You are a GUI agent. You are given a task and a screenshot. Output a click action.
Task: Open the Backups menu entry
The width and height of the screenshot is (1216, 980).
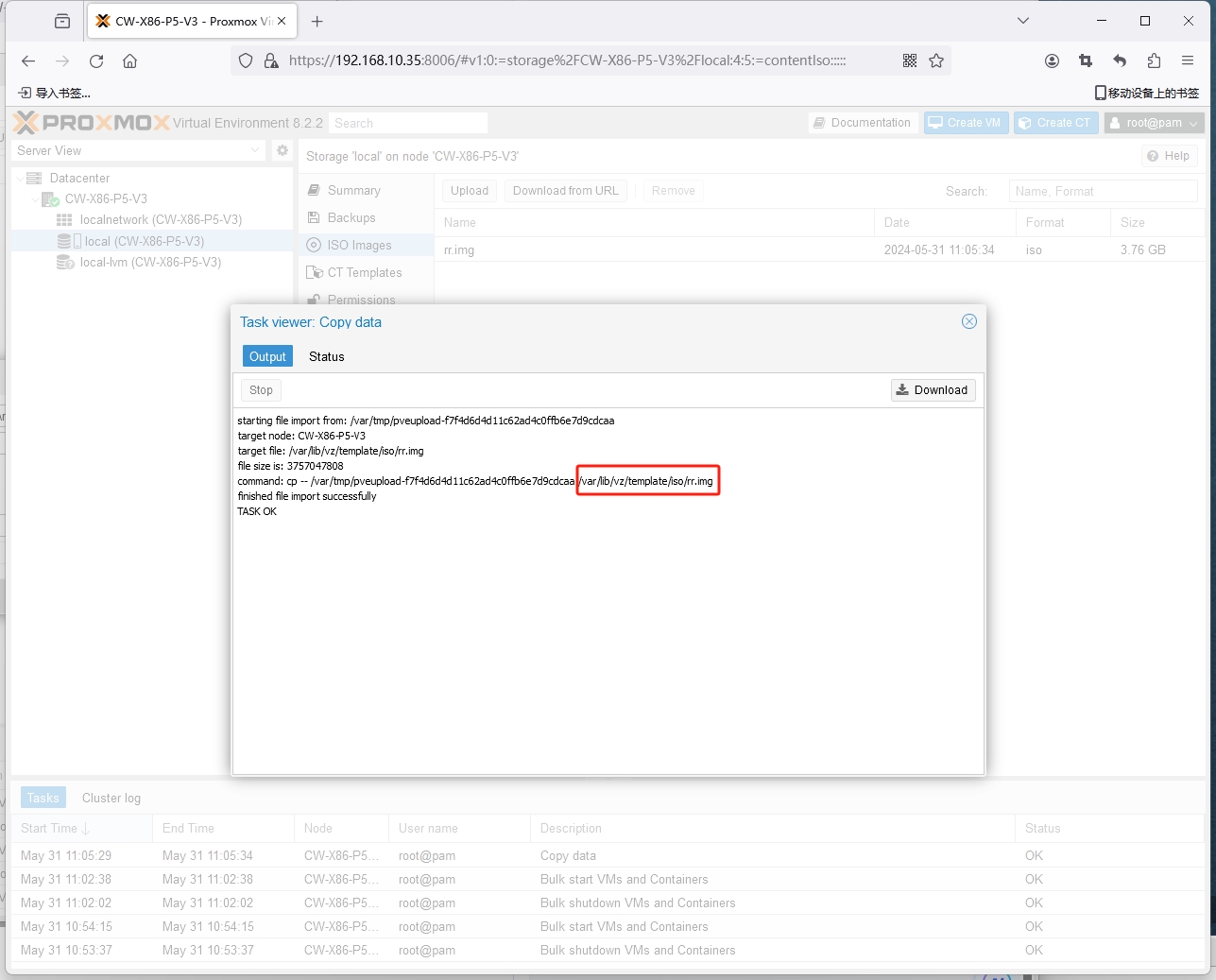click(367, 217)
